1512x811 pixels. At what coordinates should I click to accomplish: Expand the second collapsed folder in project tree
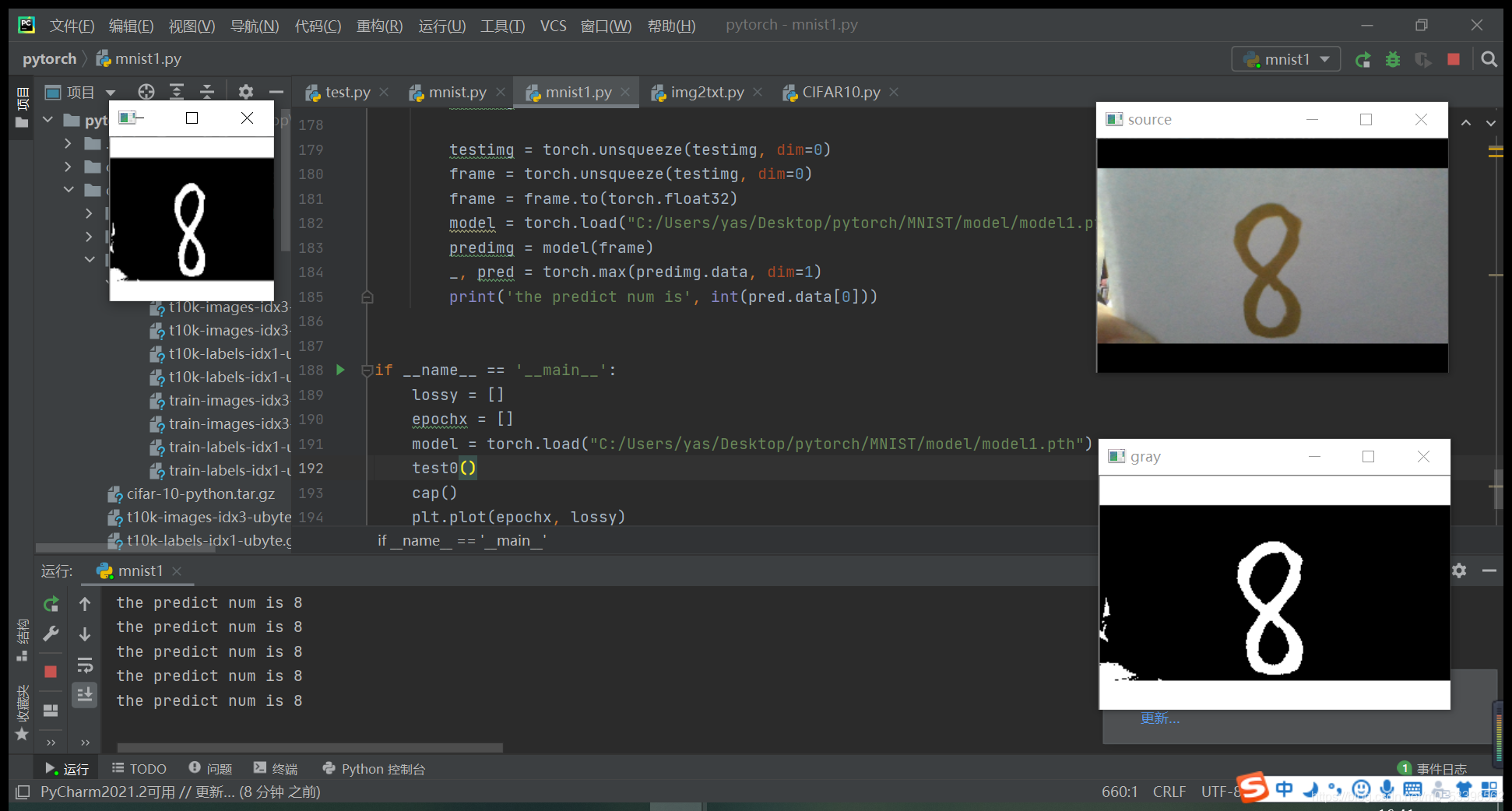(x=69, y=167)
